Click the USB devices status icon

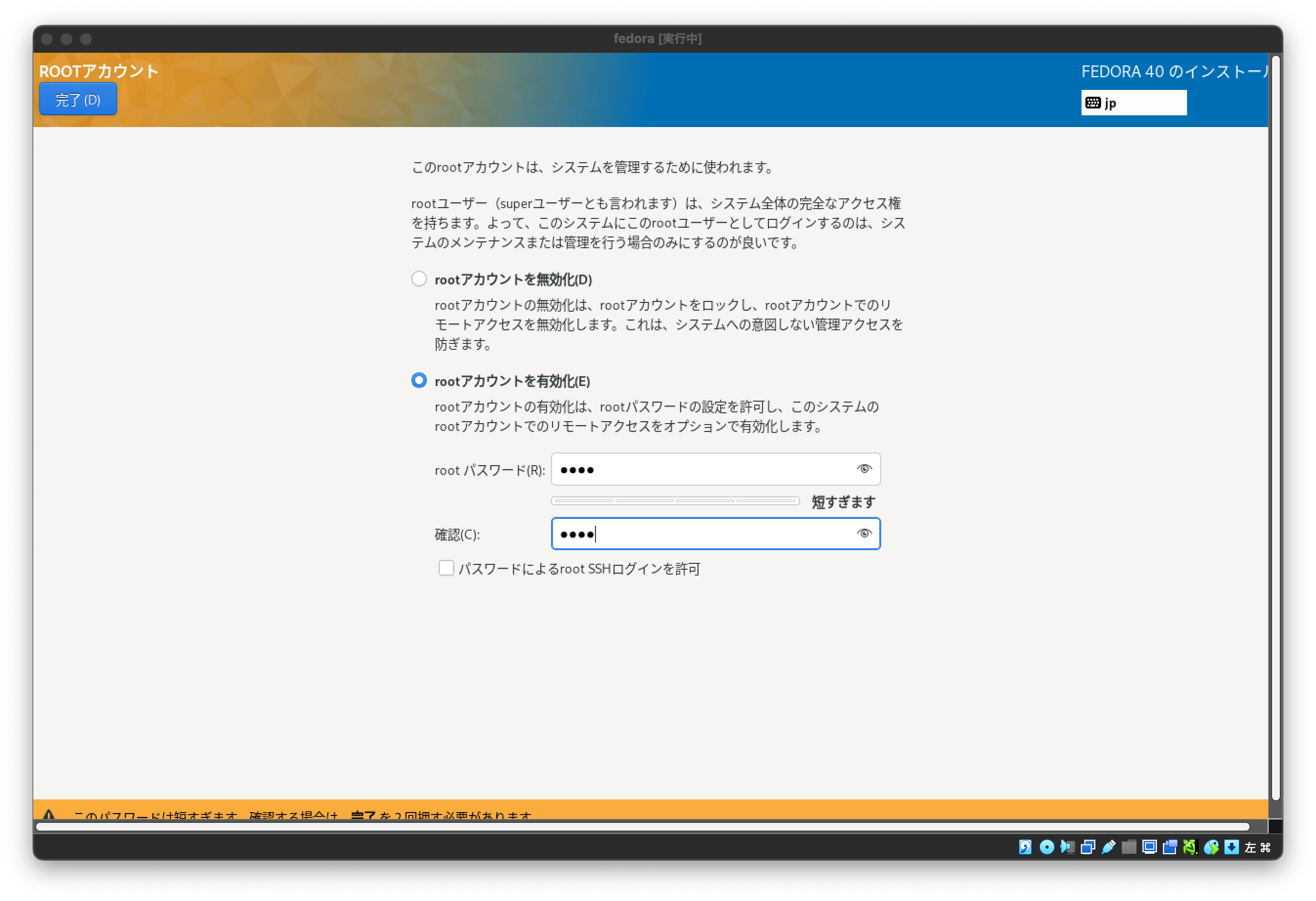(1107, 847)
